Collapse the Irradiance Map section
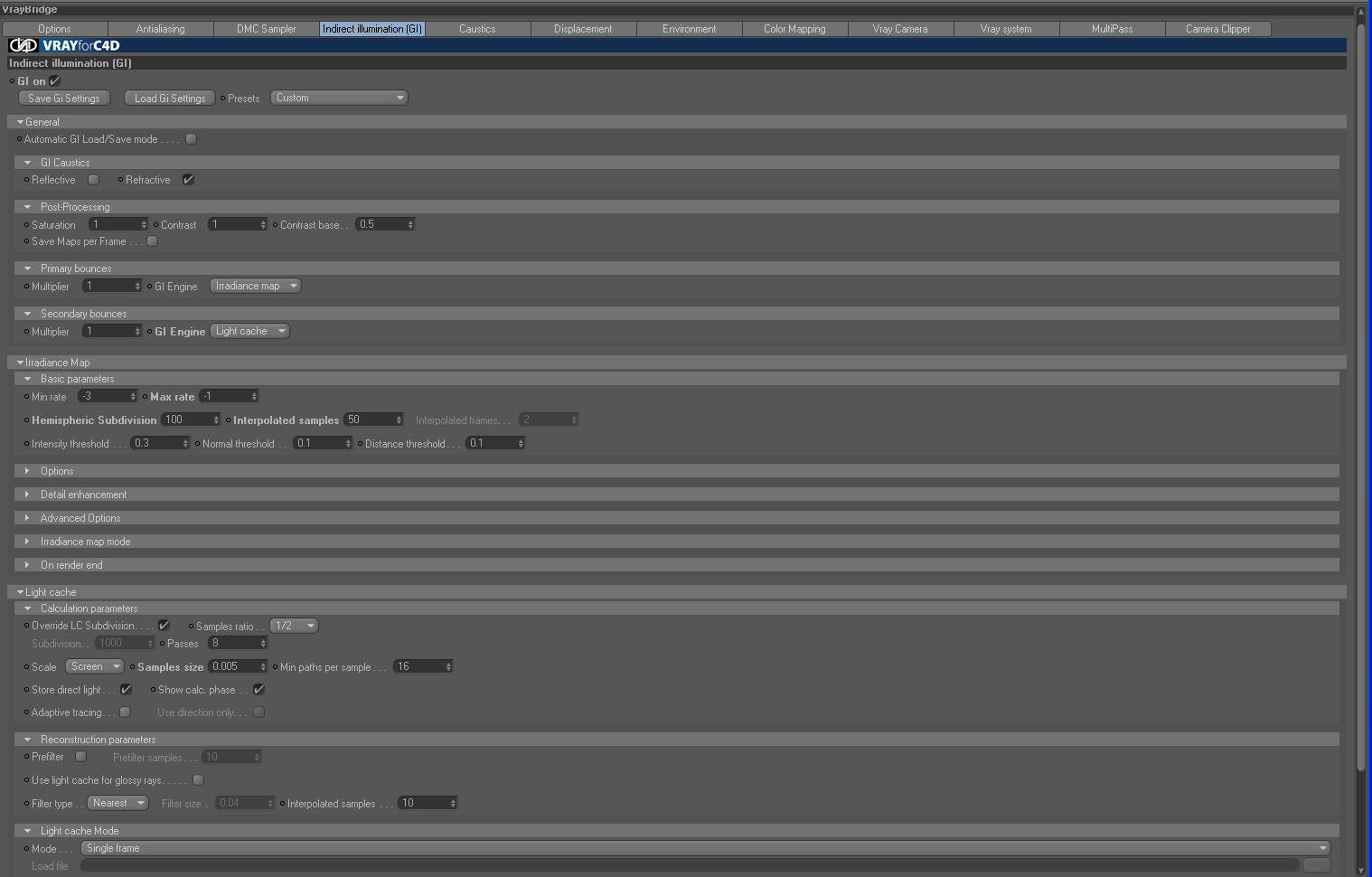Image resolution: width=1372 pixels, height=877 pixels. pos(20,363)
